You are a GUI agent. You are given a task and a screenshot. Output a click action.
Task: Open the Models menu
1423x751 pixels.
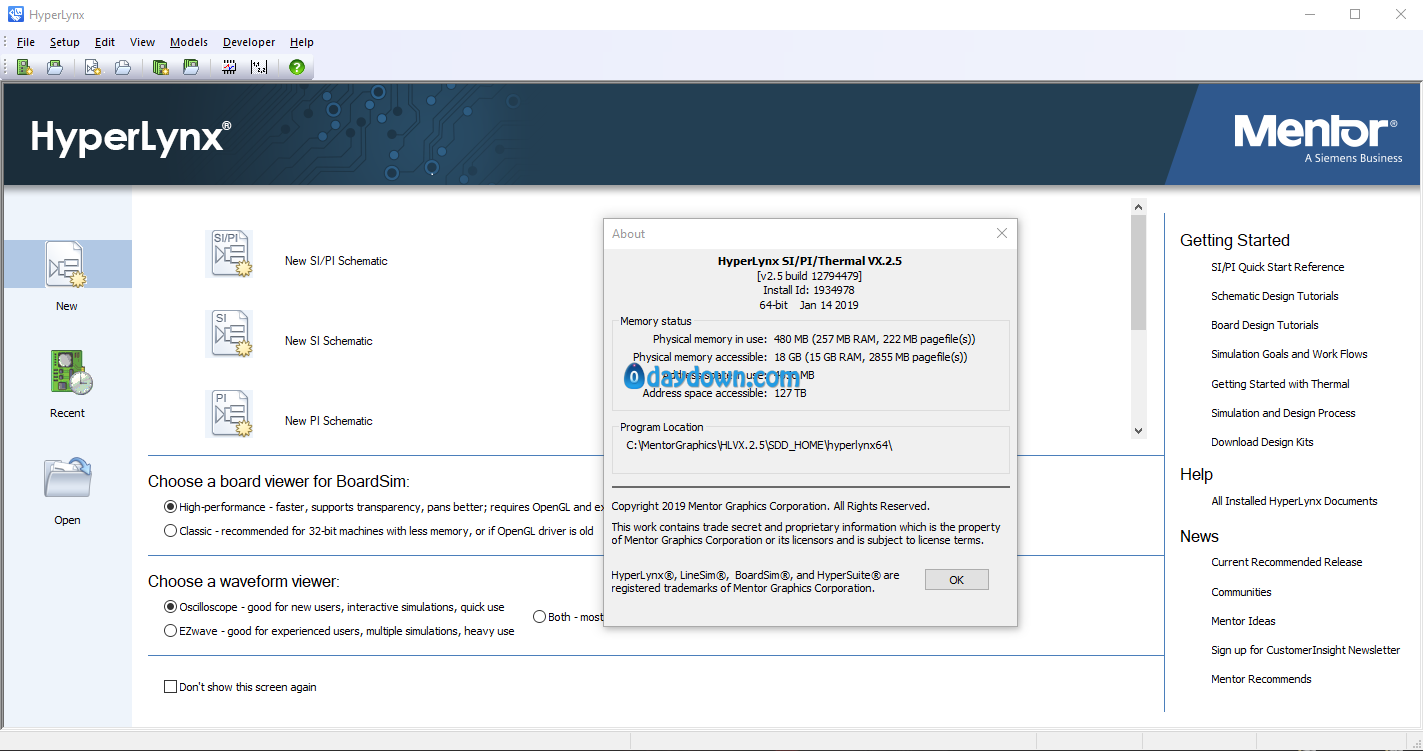click(189, 42)
